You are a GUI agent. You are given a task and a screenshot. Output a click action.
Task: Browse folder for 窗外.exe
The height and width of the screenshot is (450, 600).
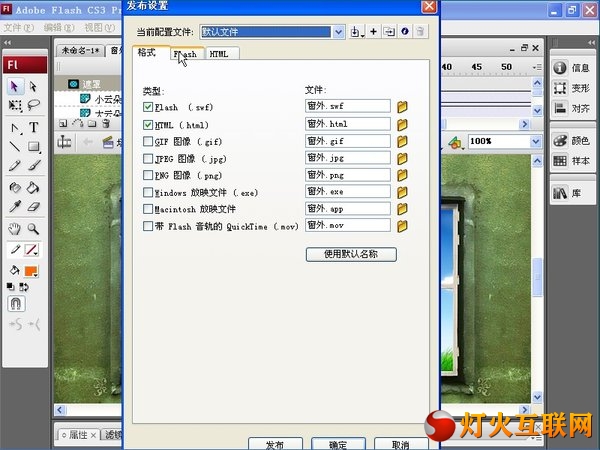point(402,192)
